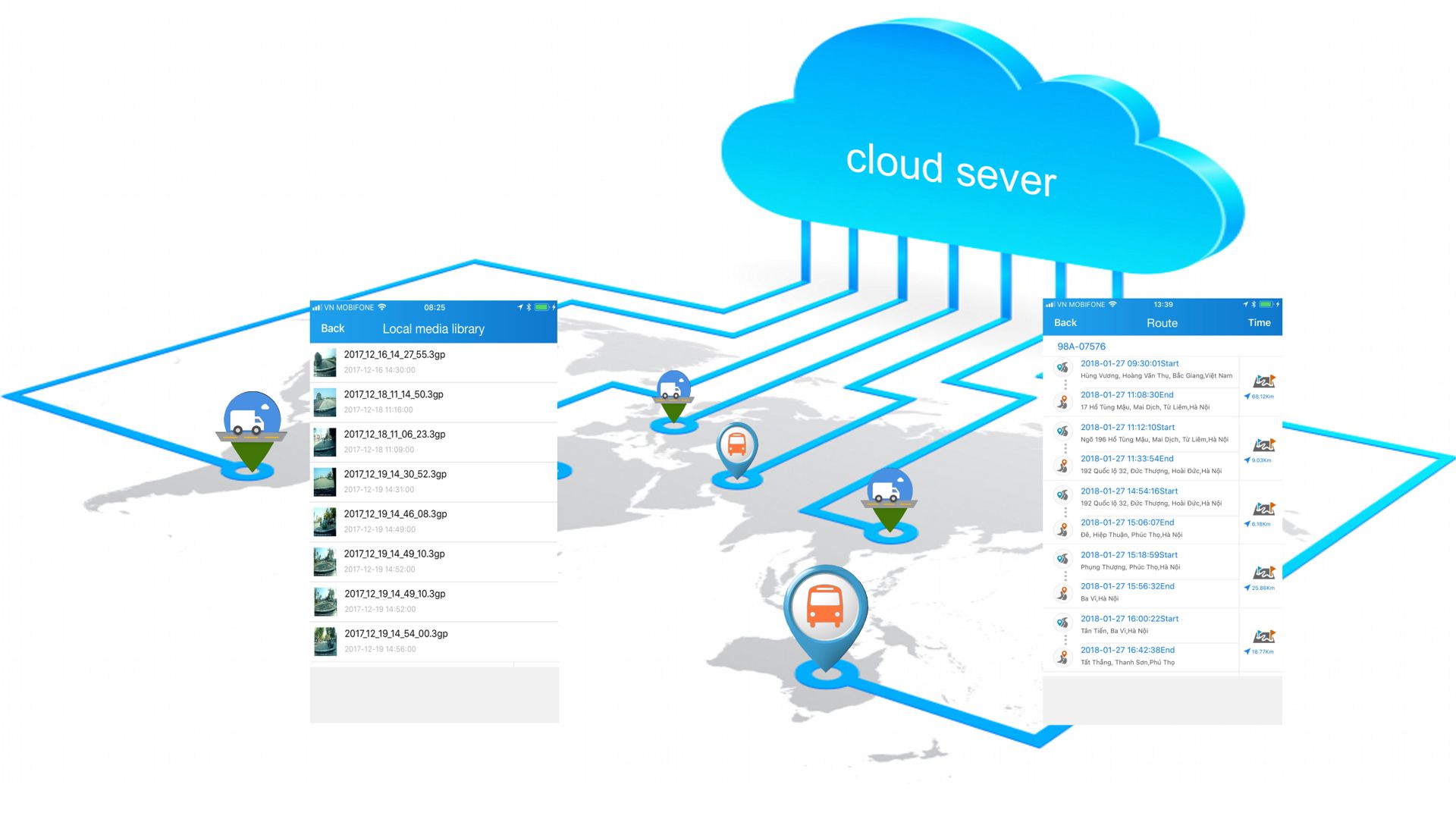Open entry 2018-01-27 16:00:22Start
The image size is (1456, 819).
click(1129, 620)
